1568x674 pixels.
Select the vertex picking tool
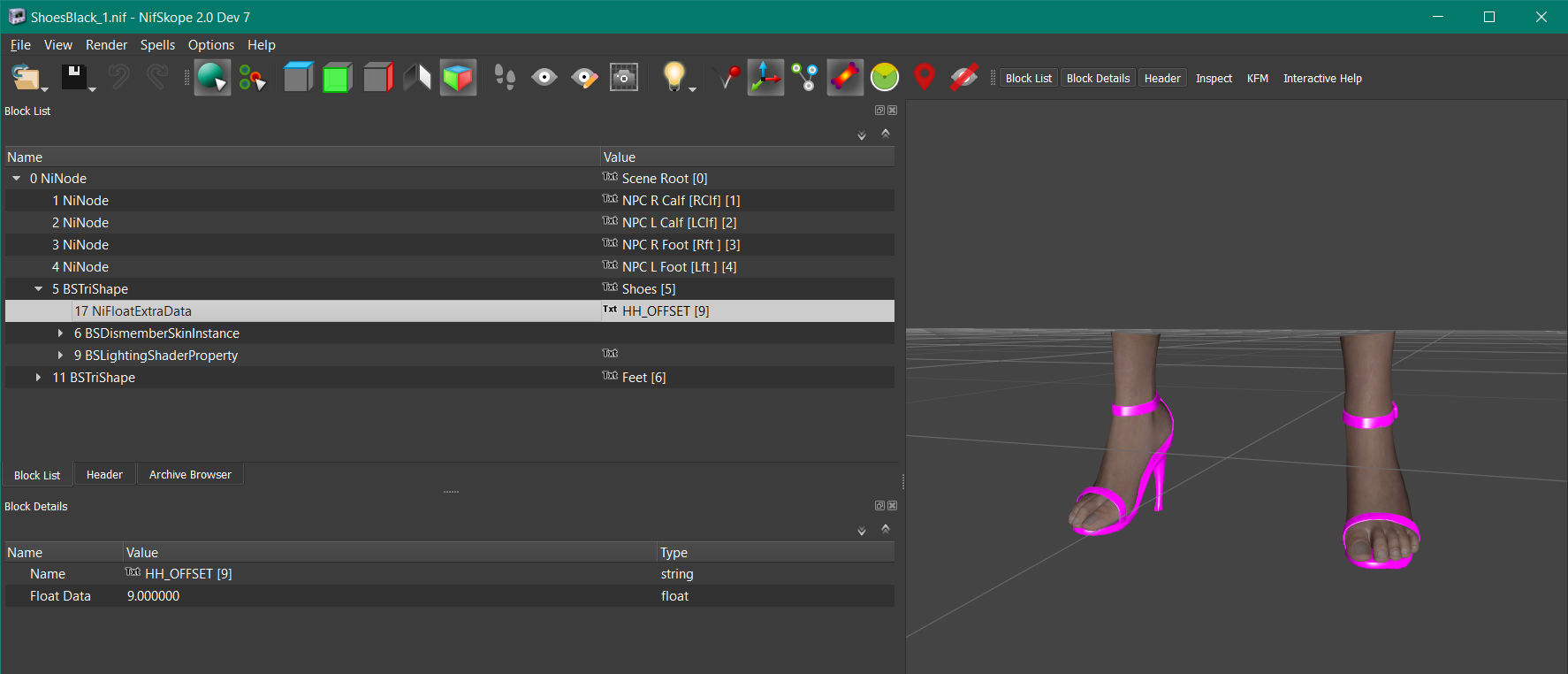pos(252,78)
